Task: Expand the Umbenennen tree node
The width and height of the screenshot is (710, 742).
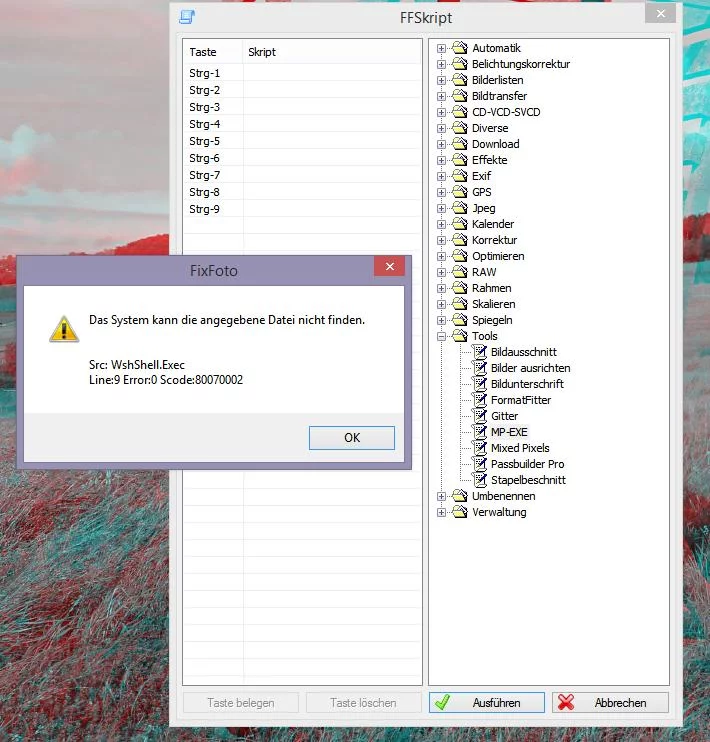Action: point(441,496)
